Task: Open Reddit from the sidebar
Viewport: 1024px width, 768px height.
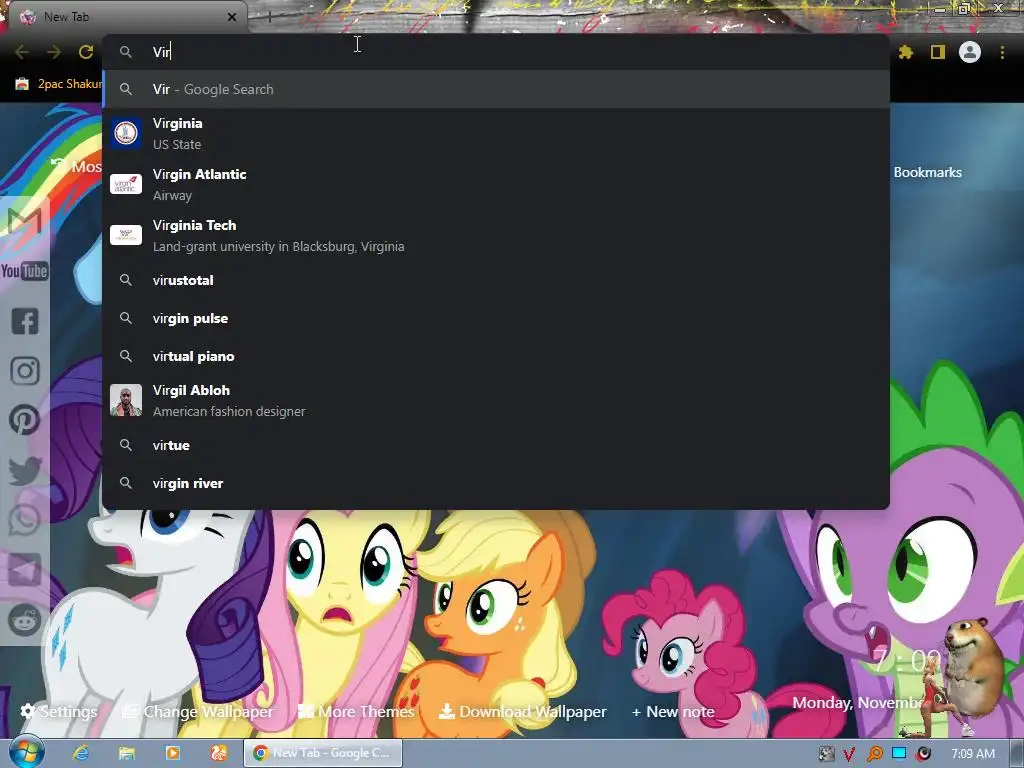Action: point(25,620)
